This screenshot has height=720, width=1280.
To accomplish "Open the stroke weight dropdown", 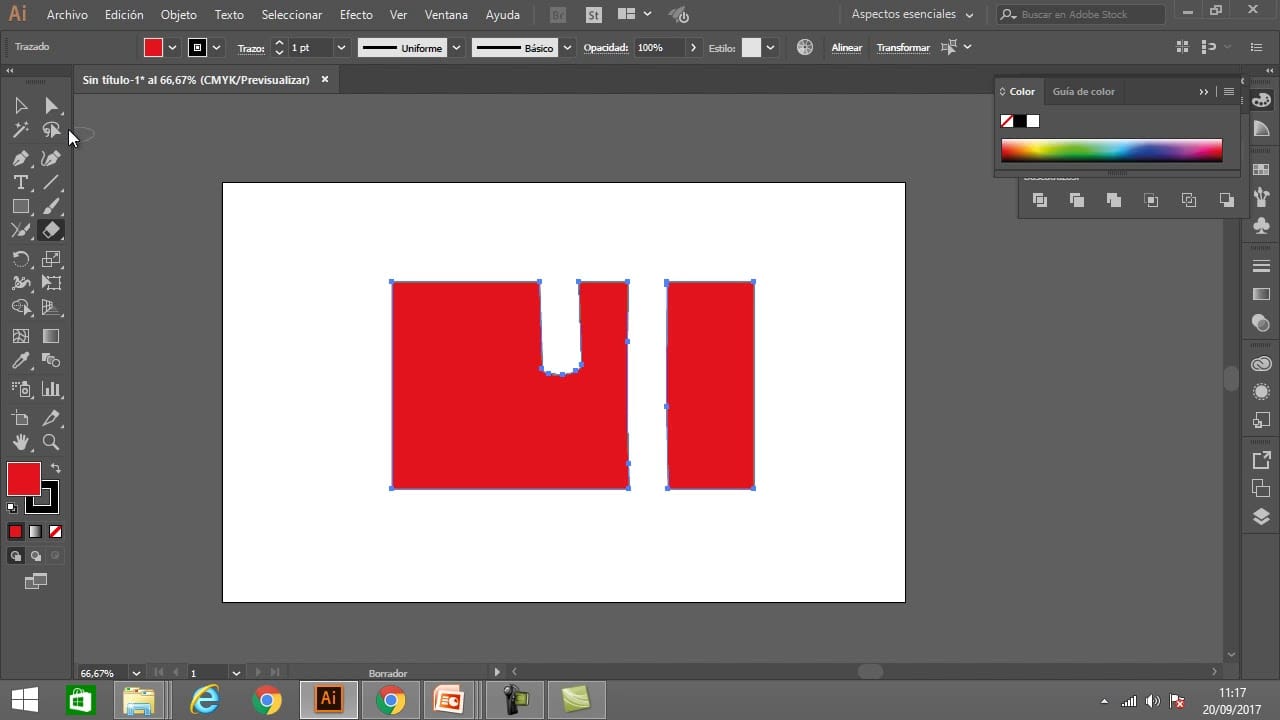I will click(x=341, y=47).
